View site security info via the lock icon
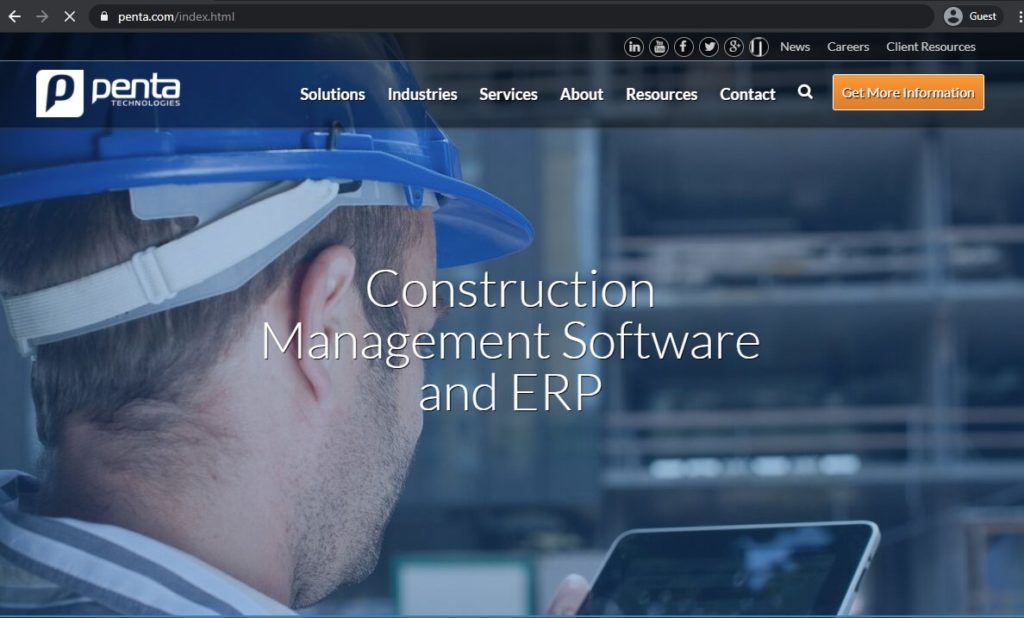 click(103, 16)
